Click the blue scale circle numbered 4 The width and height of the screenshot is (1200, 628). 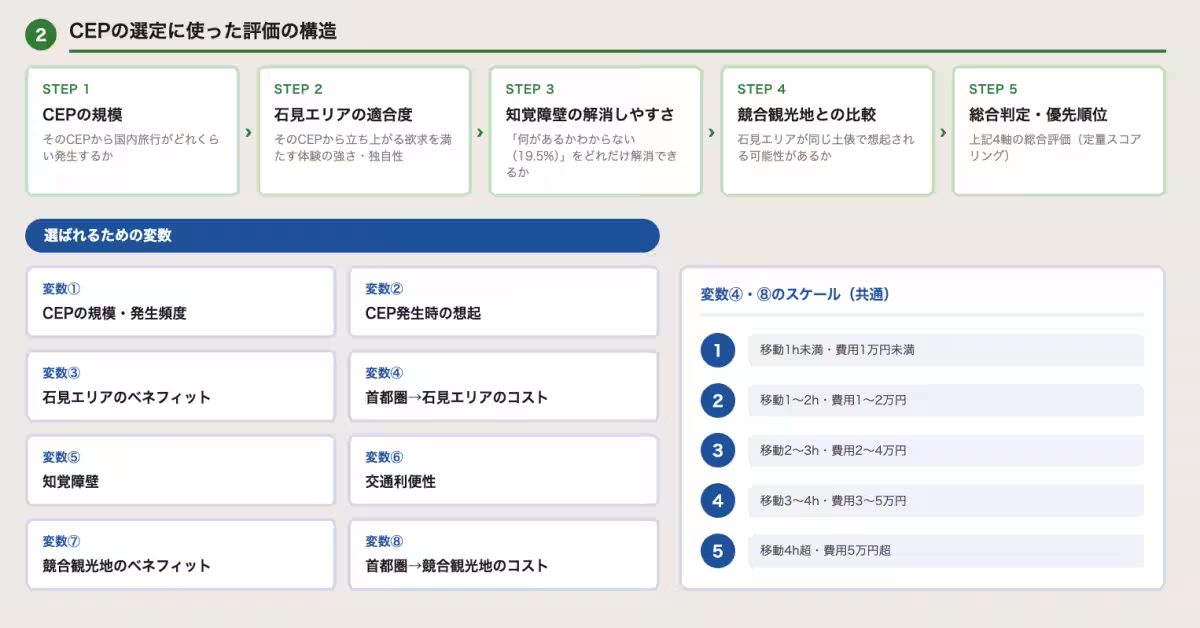(718, 500)
